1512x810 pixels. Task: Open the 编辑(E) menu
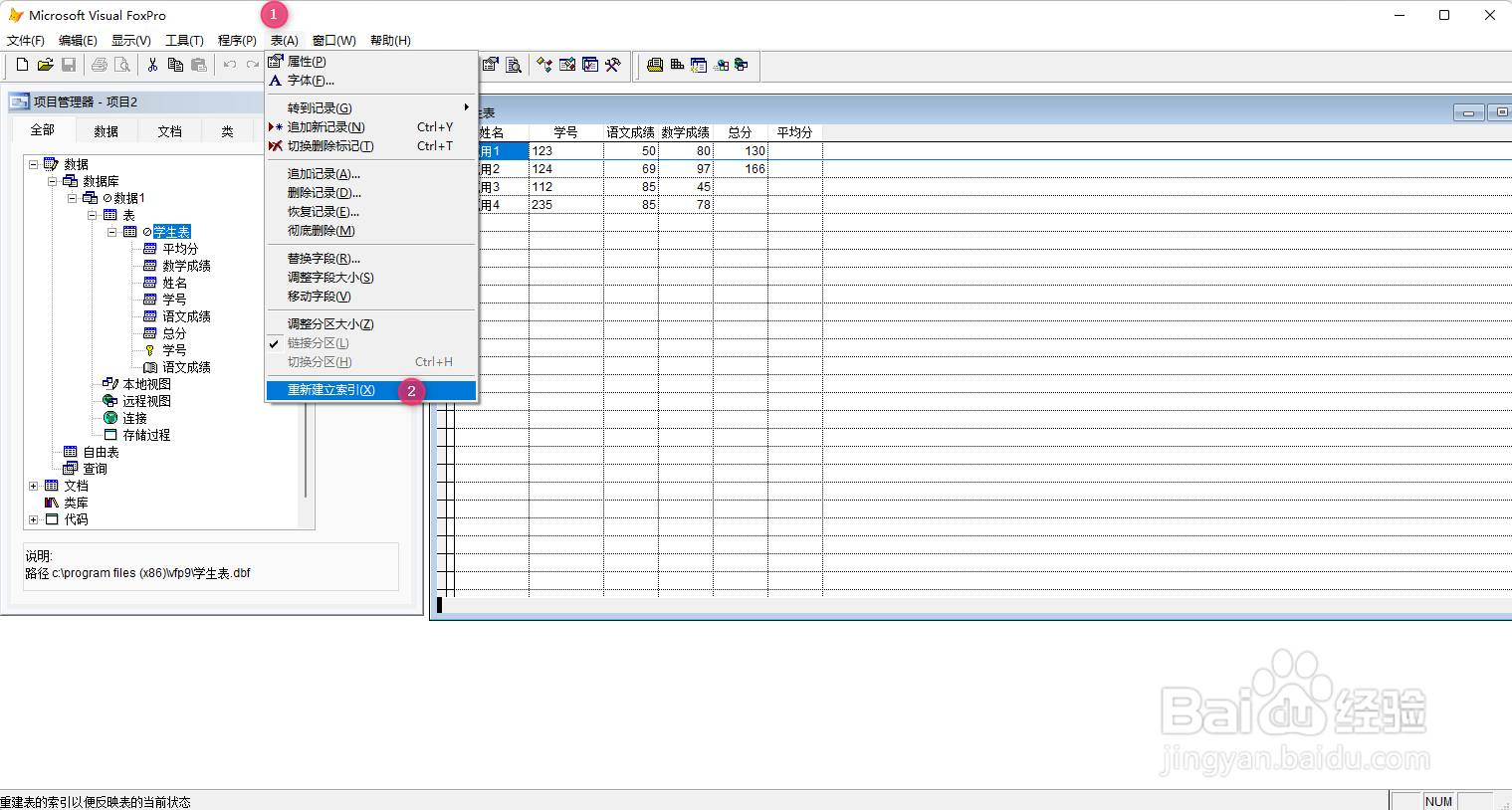coord(78,41)
